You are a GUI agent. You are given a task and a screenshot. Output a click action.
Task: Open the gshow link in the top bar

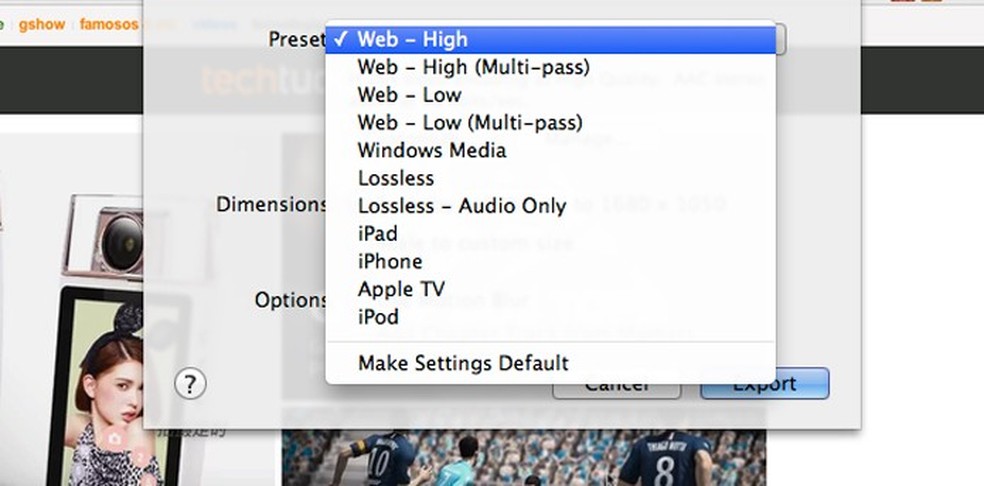[x=40, y=23]
